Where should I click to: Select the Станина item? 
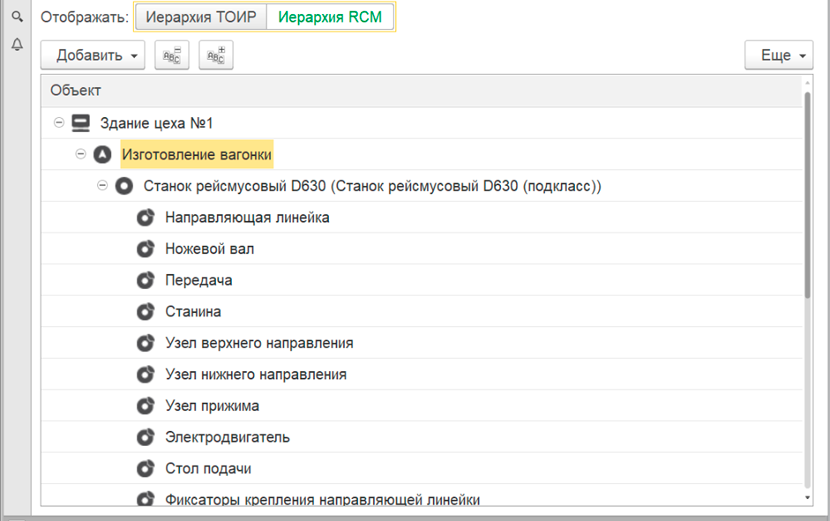[422, 311]
